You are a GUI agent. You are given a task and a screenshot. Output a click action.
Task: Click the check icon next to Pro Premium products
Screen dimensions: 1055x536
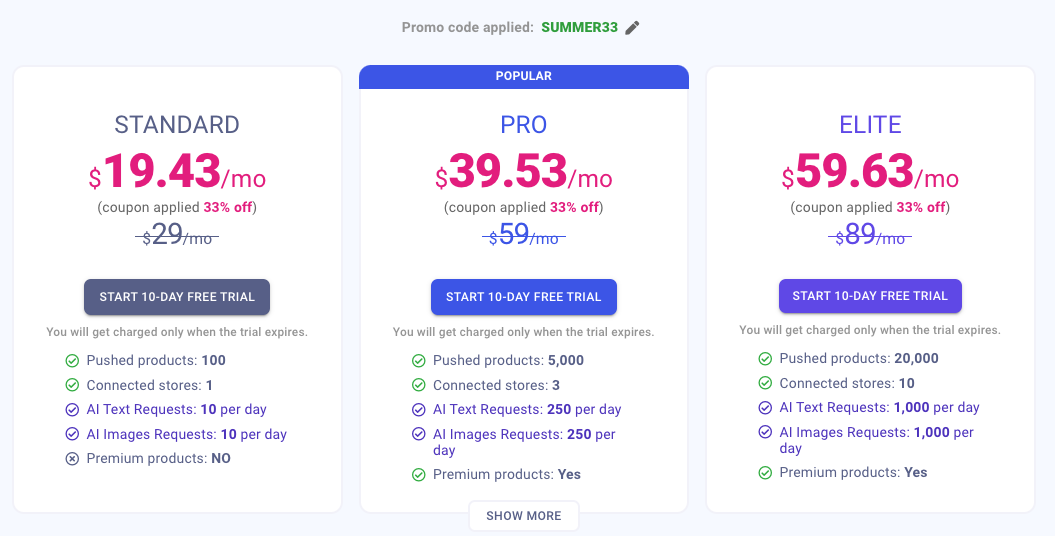click(x=418, y=475)
